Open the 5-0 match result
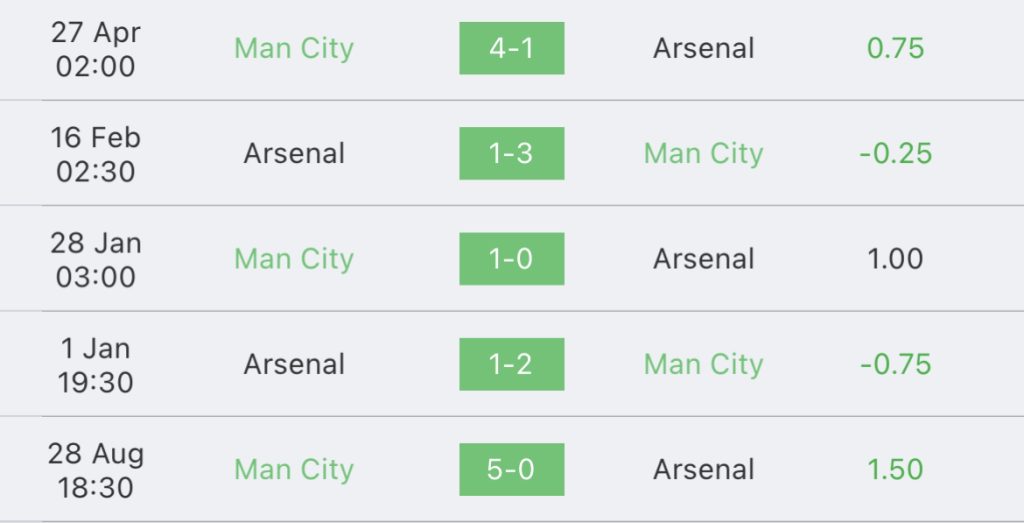Viewport: 1024px width, 523px height. [x=511, y=469]
